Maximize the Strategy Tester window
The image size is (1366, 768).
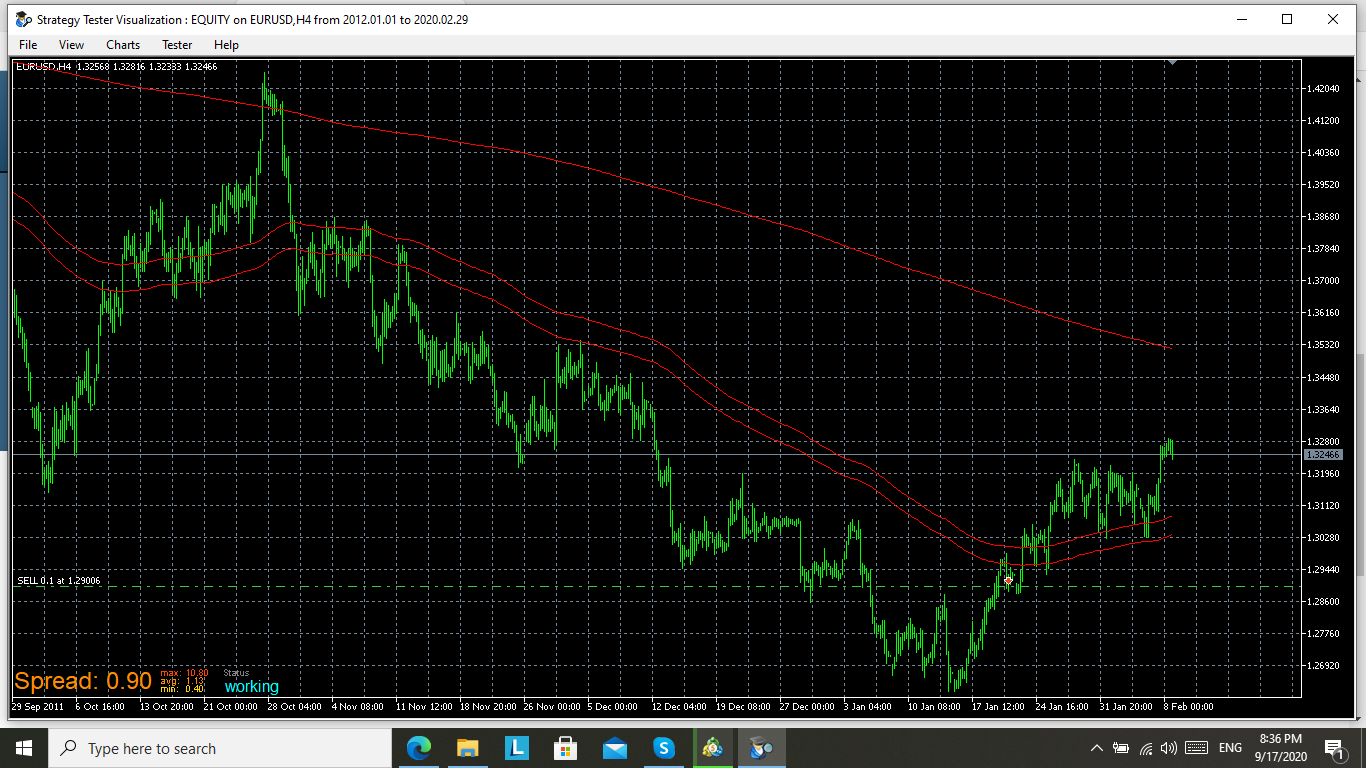[x=1288, y=19]
